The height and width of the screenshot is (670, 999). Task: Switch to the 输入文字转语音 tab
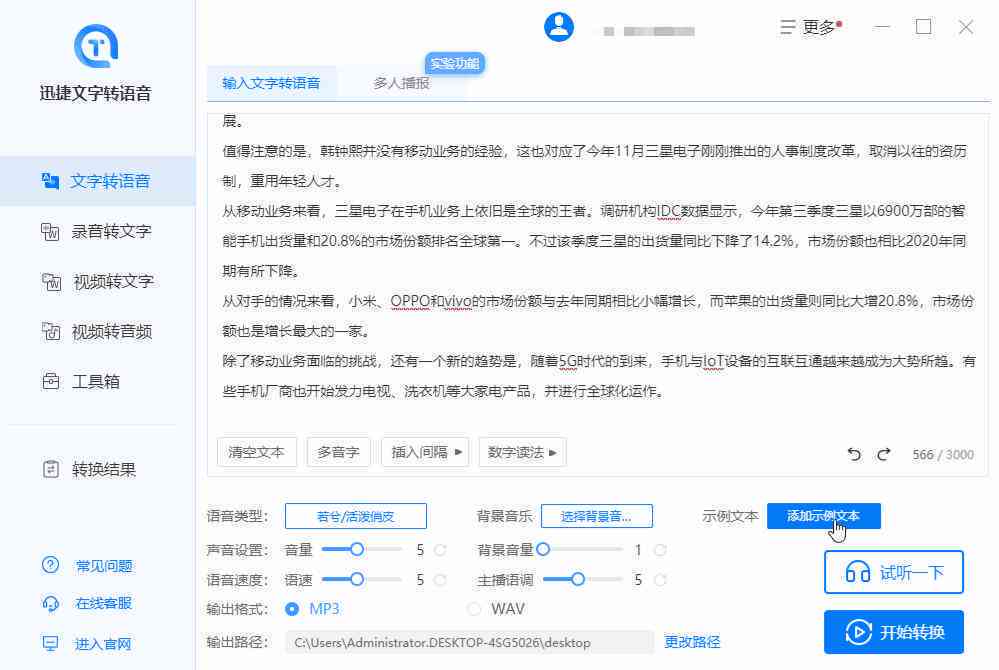tap(271, 83)
